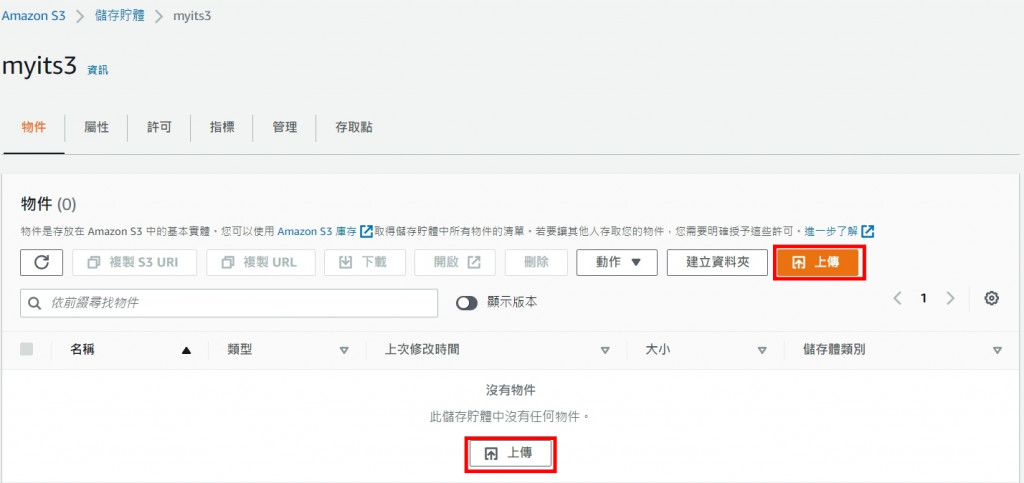The image size is (1024, 483).
Task: Sort by the 名稱 column arrow
Action: [x=187, y=351]
